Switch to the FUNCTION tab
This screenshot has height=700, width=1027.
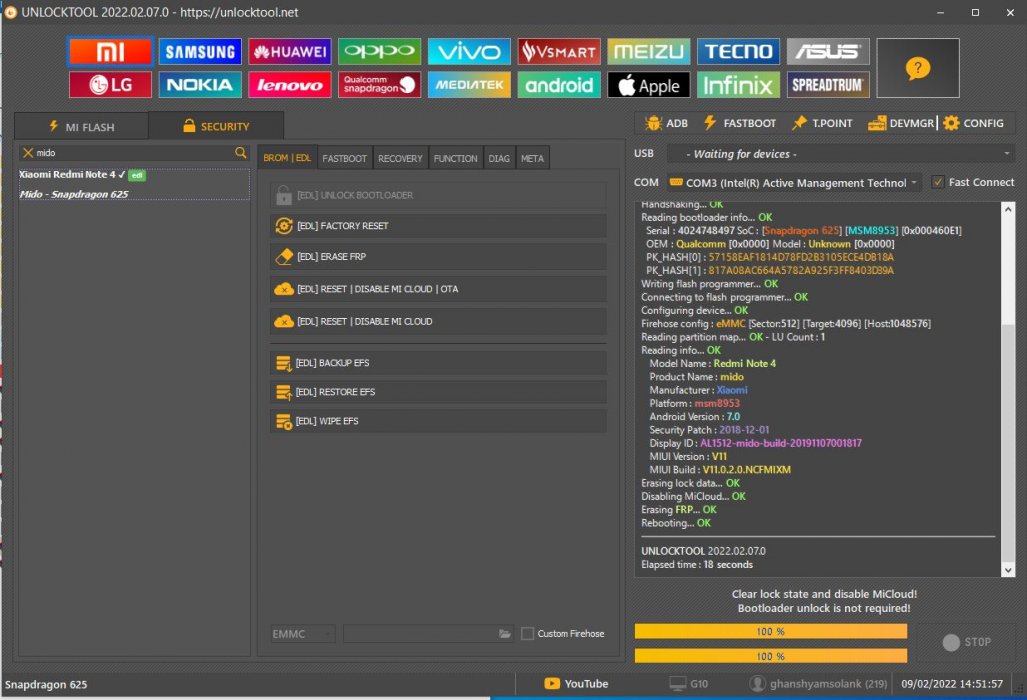(x=456, y=158)
